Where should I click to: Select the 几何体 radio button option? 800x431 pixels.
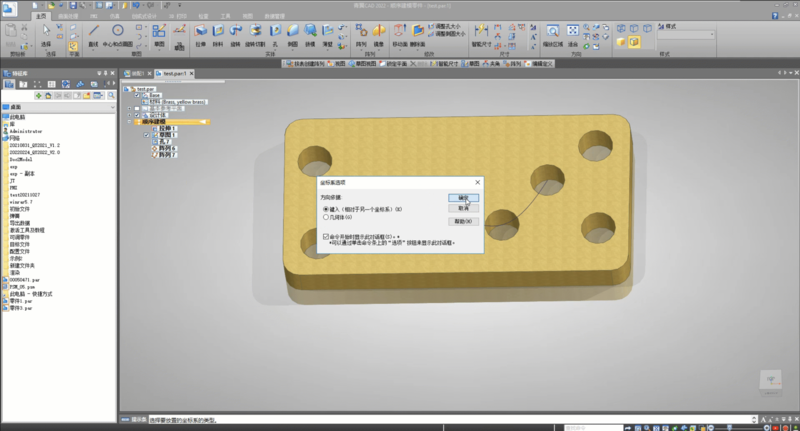pyautogui.click(x=326, y=217)
